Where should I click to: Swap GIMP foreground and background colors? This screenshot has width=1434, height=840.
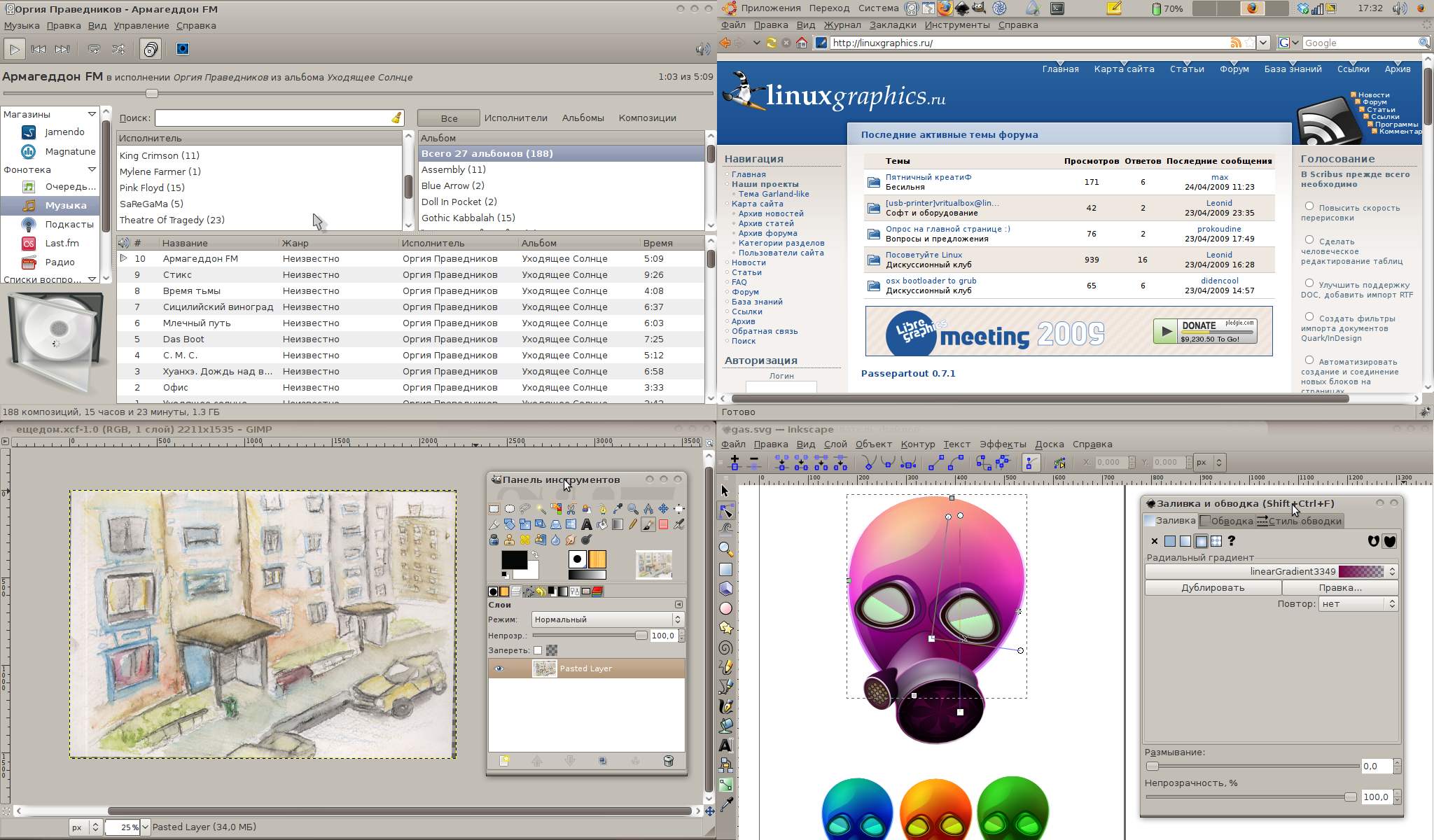534,554
